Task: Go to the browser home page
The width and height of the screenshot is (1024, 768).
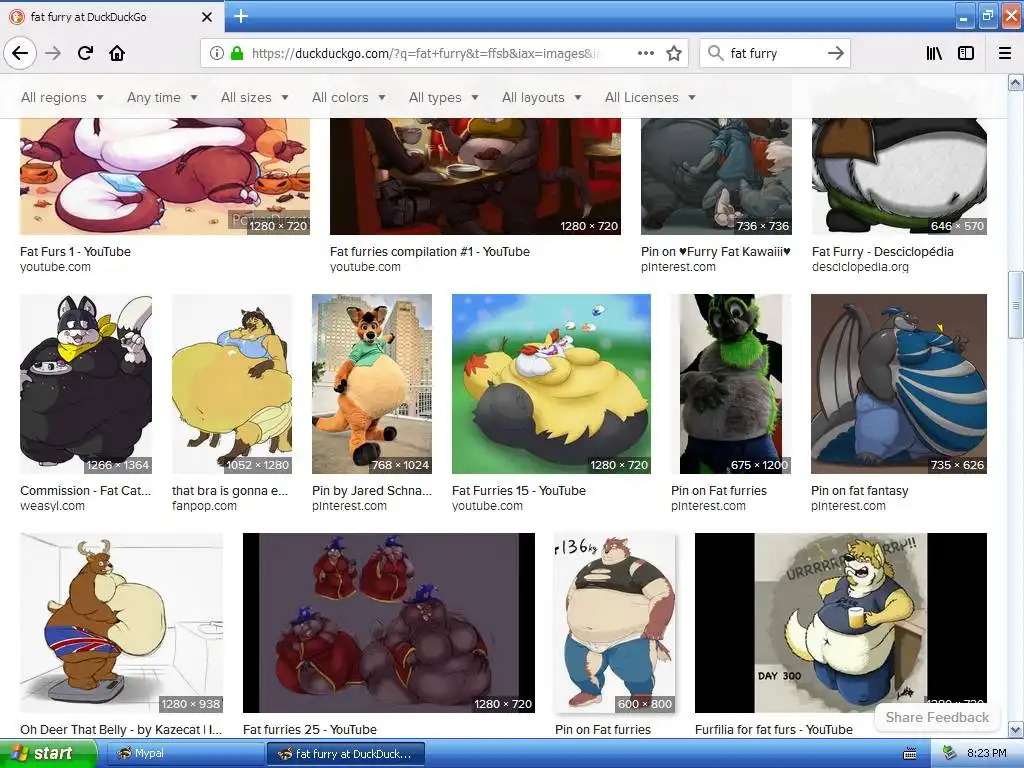Action: coord(117,53)
